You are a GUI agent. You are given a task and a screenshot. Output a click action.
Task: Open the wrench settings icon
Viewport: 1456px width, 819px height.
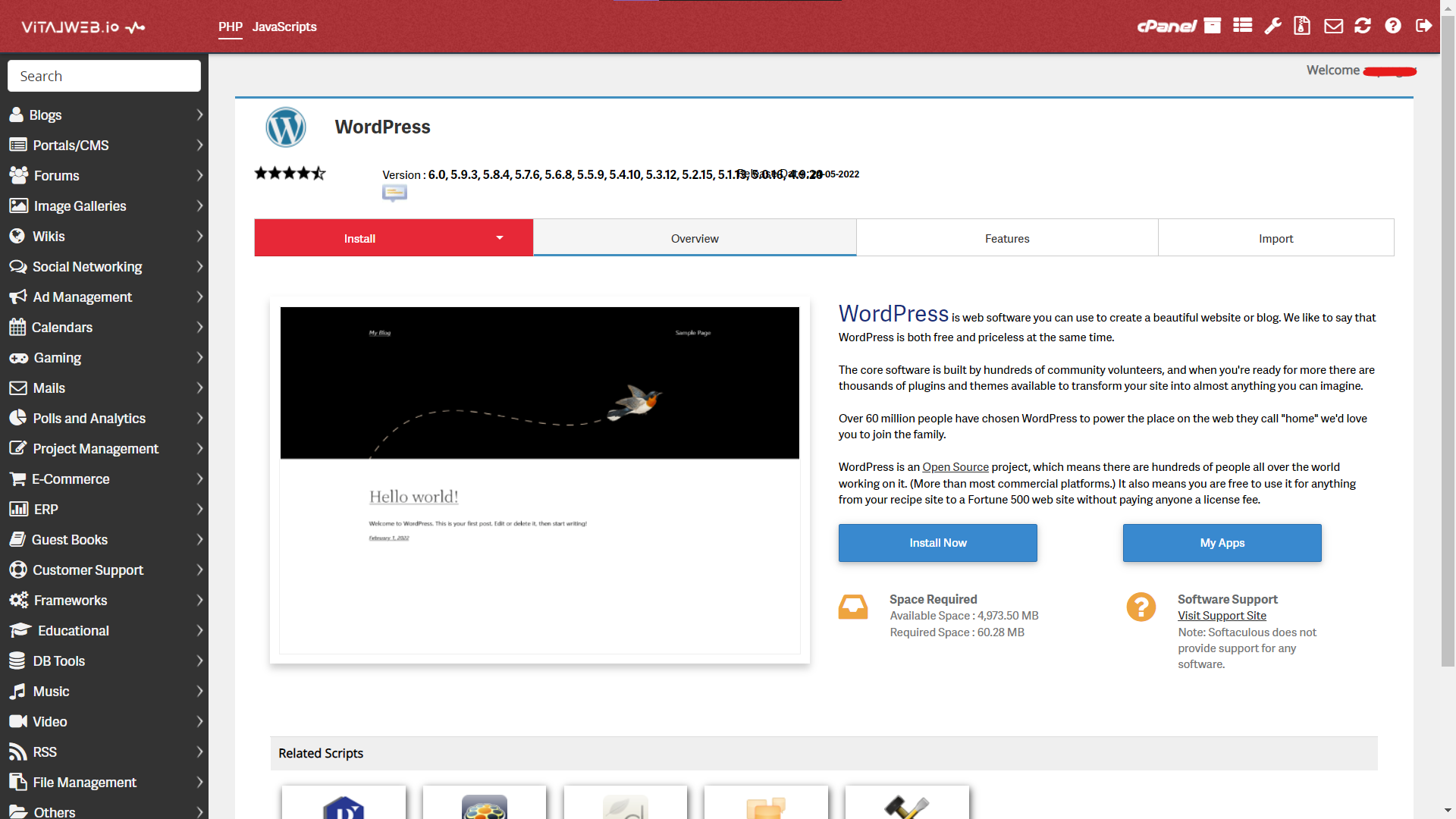click(x=1272, y=26)
